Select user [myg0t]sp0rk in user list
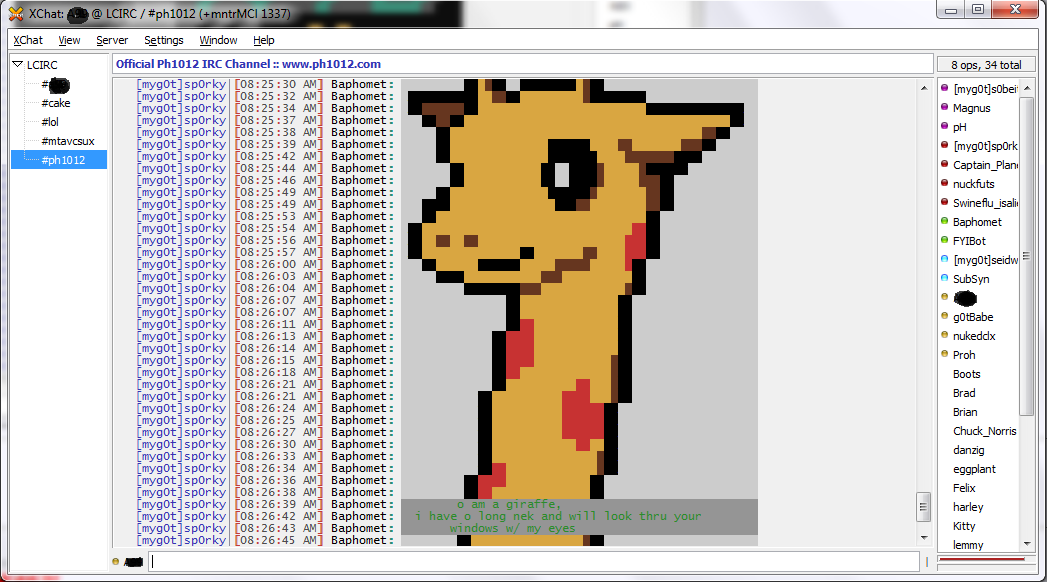 point(985,146)
